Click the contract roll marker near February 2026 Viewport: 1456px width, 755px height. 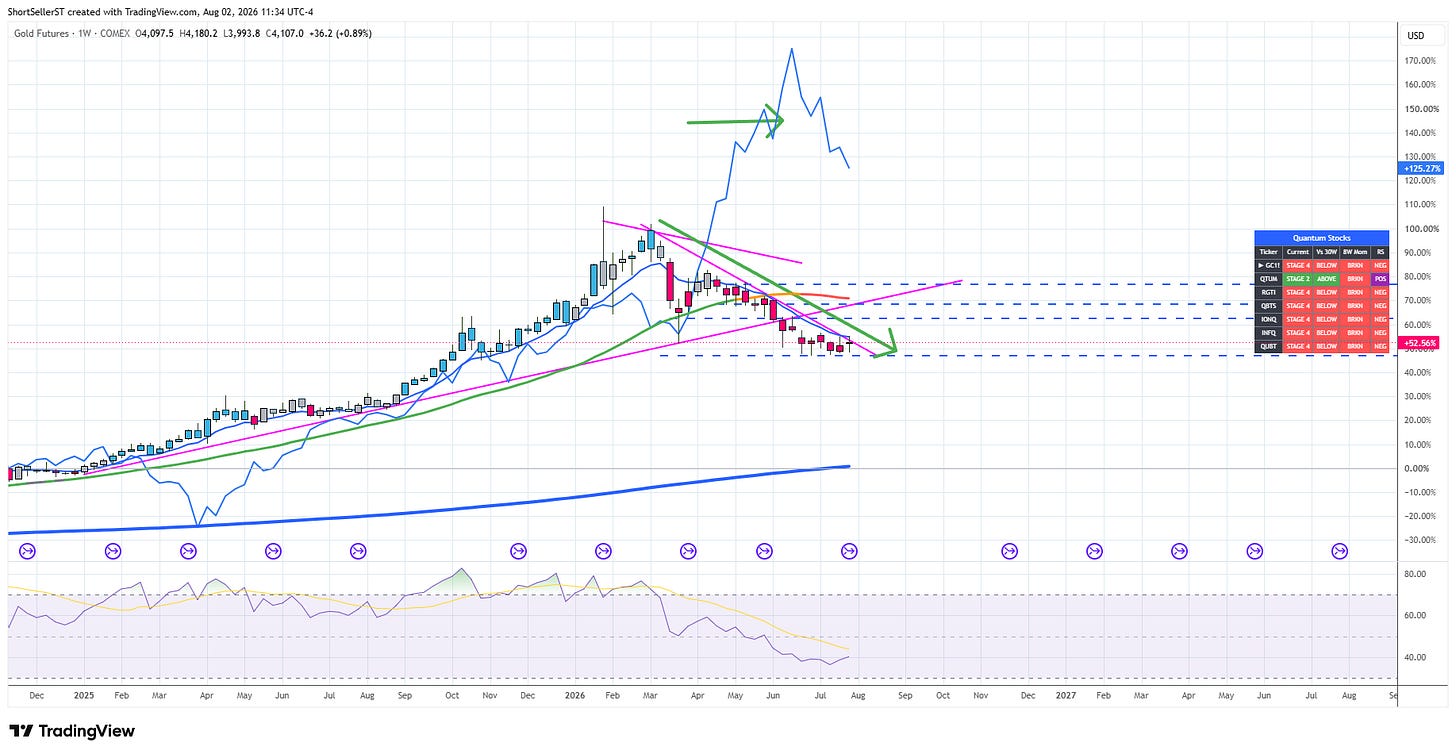pyautogui.click(x=603, y=550)
